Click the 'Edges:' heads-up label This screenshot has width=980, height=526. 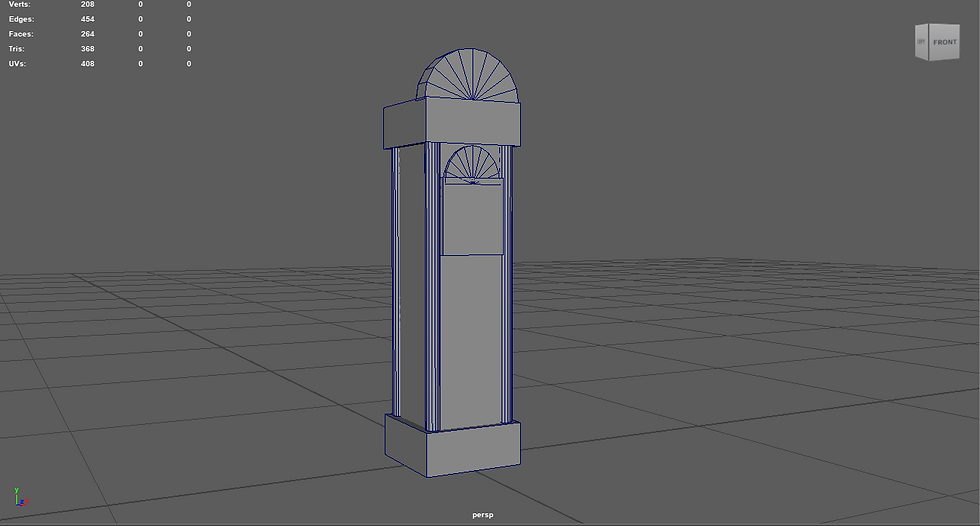point(21,19)
